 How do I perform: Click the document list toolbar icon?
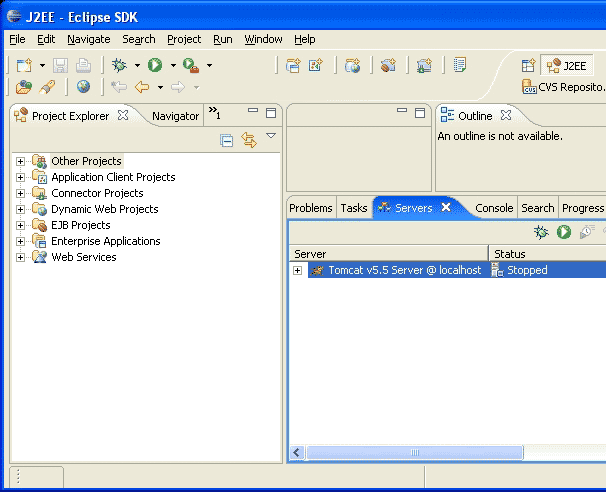pos(460,65)
